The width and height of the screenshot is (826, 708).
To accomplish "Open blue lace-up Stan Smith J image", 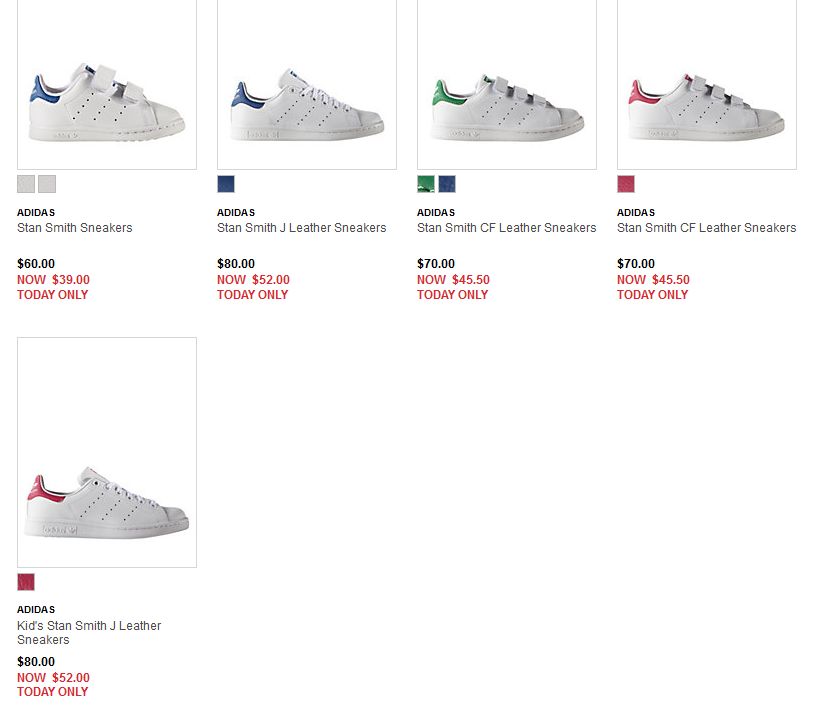I will [x=307, y=84].
